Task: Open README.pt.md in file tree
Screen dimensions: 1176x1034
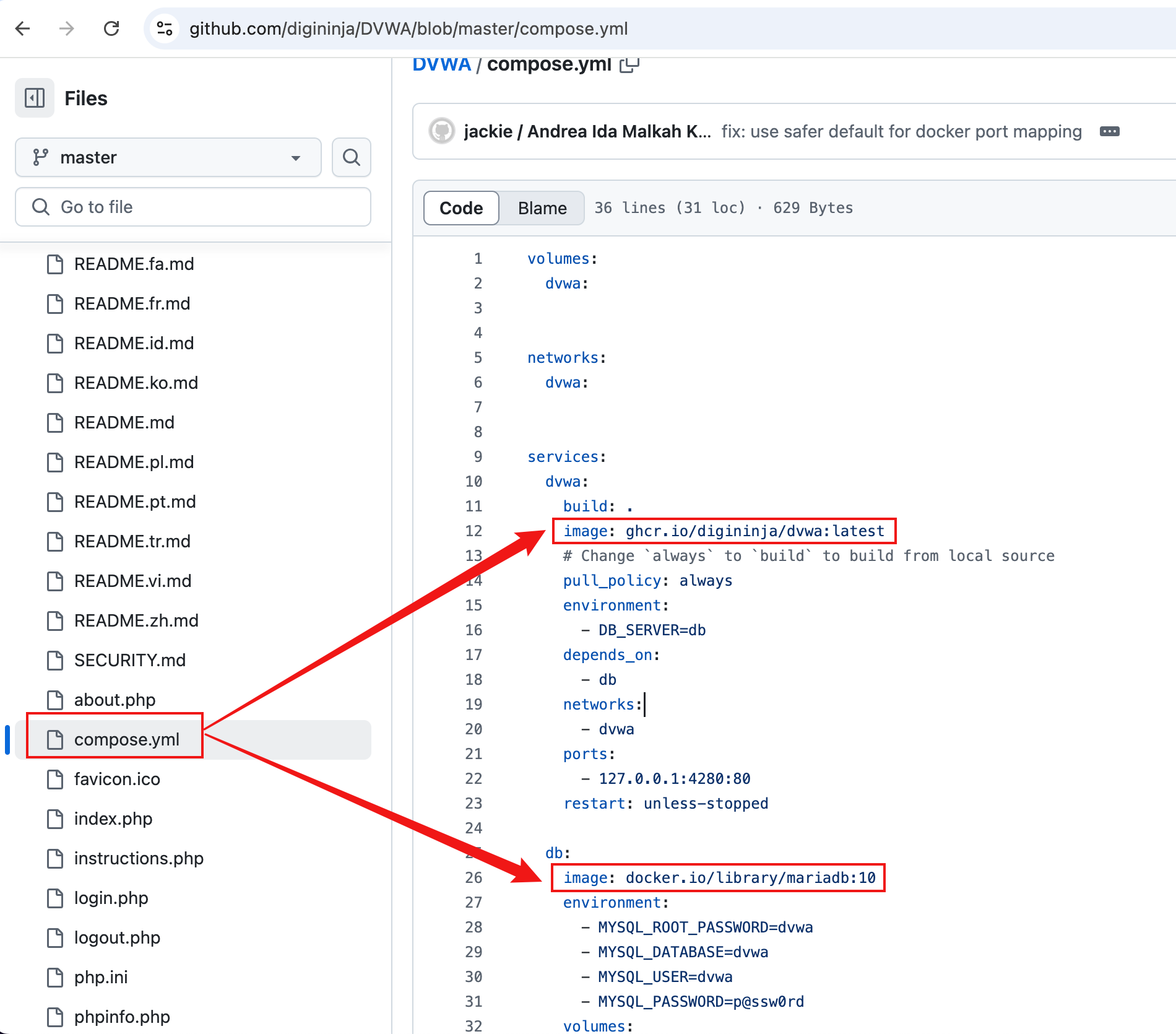Action: click(135, 502)
